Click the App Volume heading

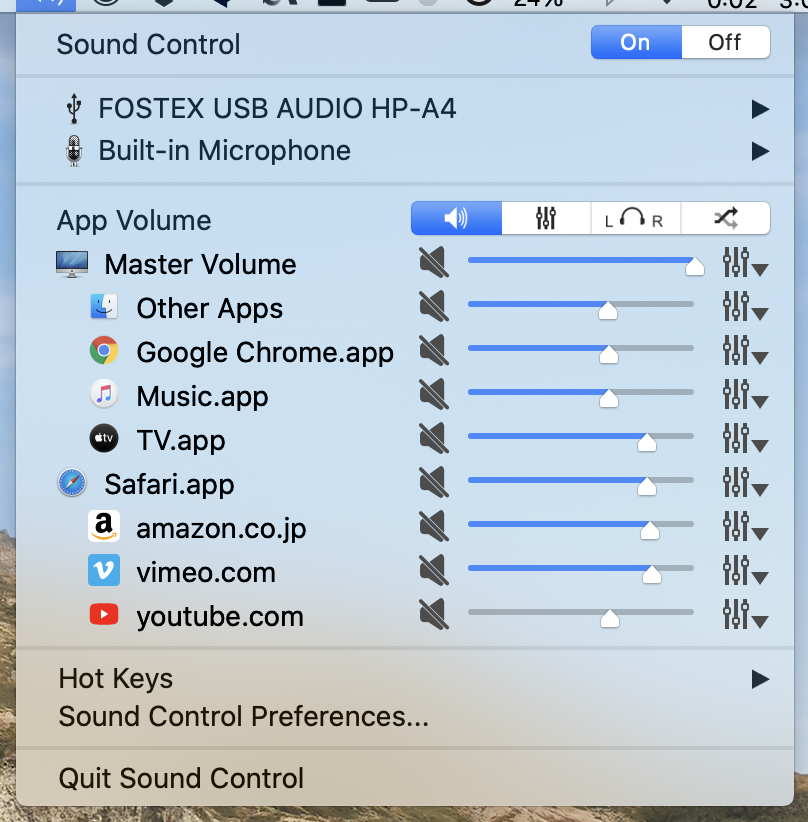[134, 221]
